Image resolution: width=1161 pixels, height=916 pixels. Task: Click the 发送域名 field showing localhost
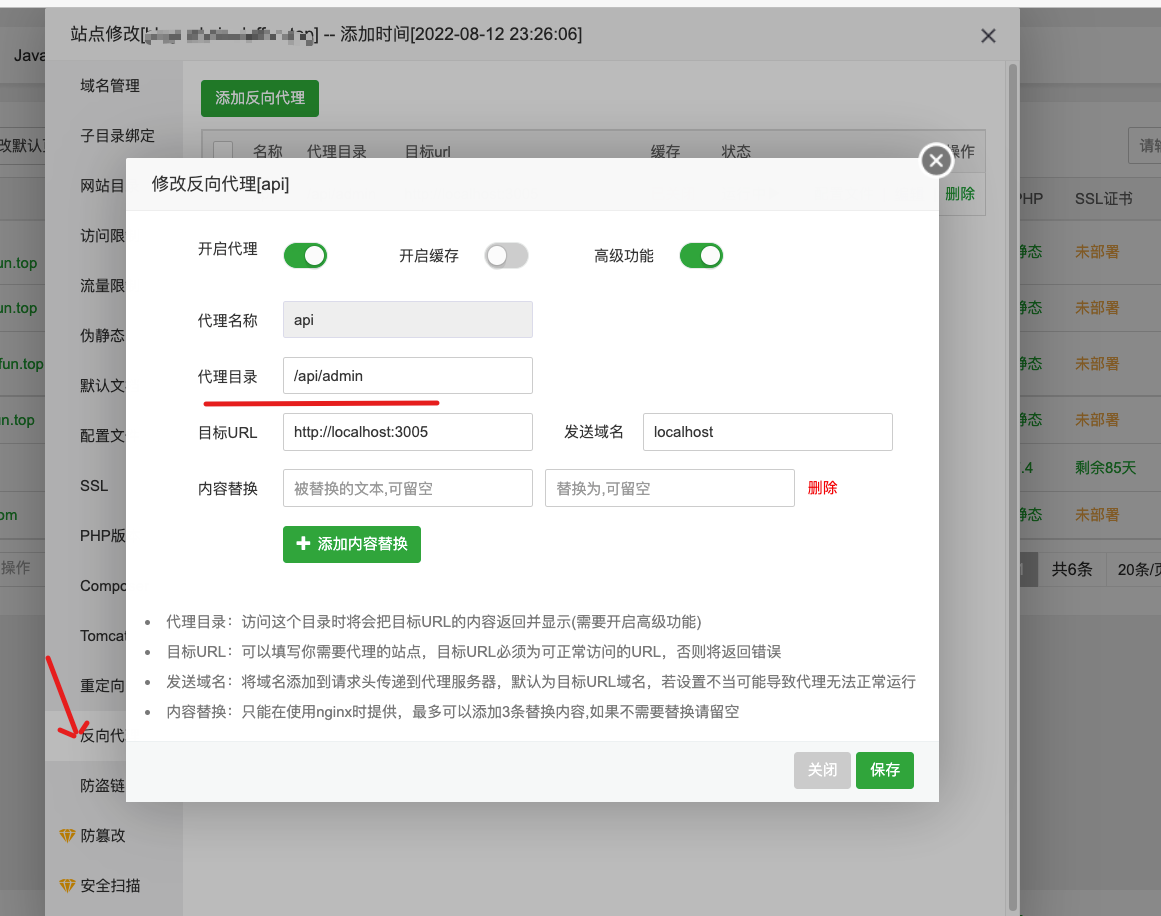[x=767, y=432]
